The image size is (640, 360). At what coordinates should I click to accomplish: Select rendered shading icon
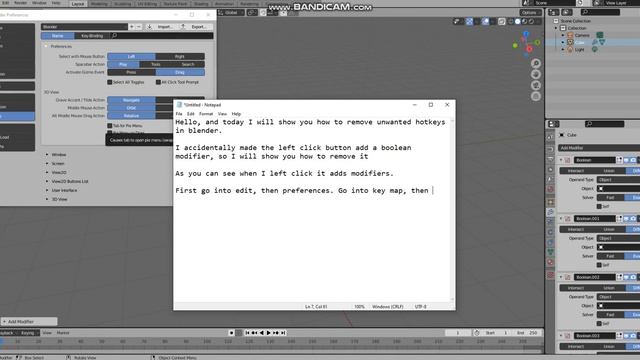pyautogui.click(x=531, y=22)
